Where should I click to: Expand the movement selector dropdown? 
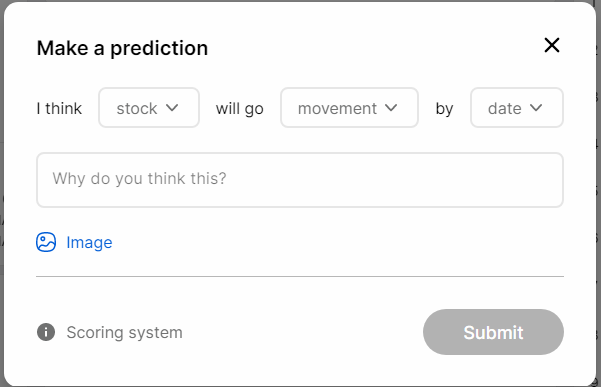[349, 108]
